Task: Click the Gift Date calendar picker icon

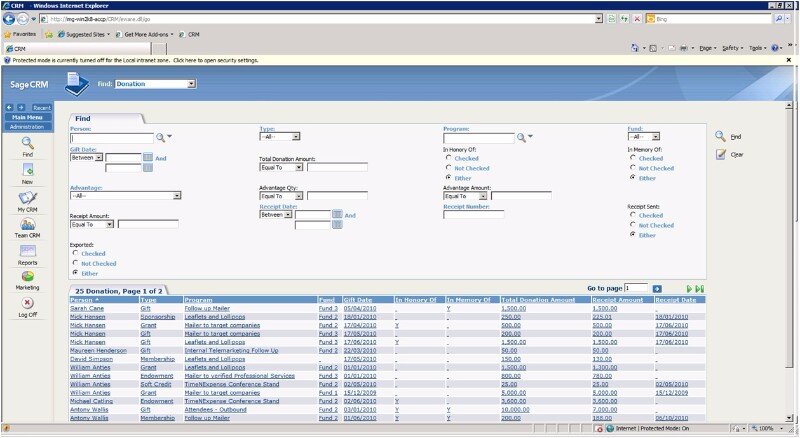Action: [148, 157]
